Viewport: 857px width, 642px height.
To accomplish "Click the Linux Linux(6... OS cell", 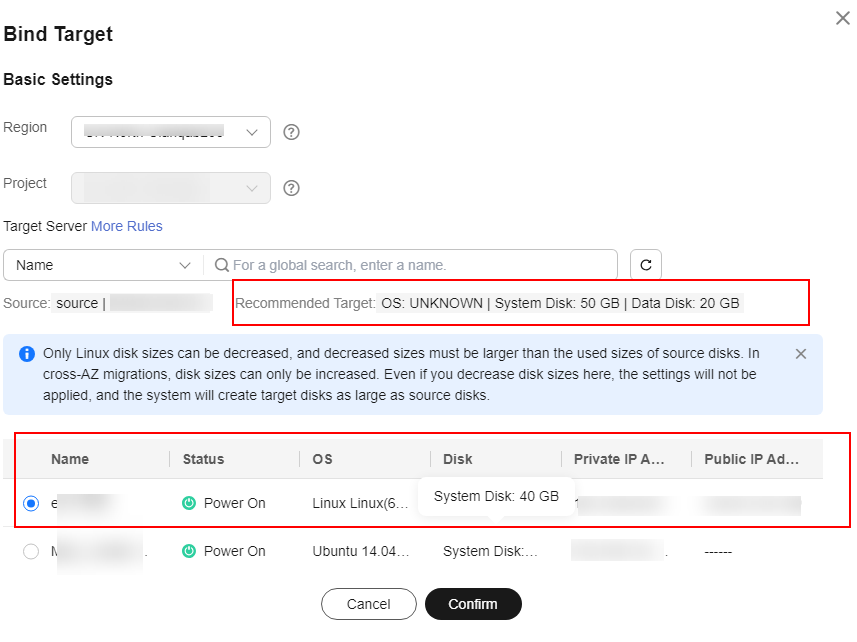I will tap(360, 503).
